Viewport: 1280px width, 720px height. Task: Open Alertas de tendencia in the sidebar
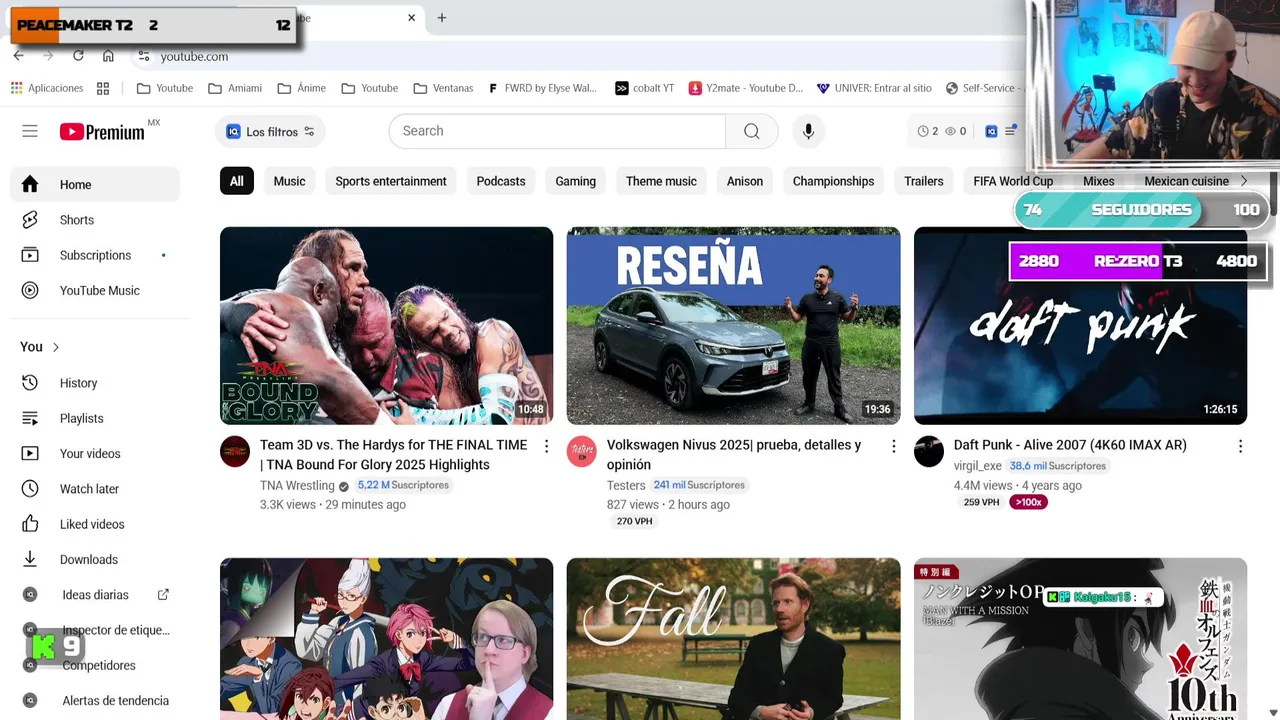click(95, 701)
